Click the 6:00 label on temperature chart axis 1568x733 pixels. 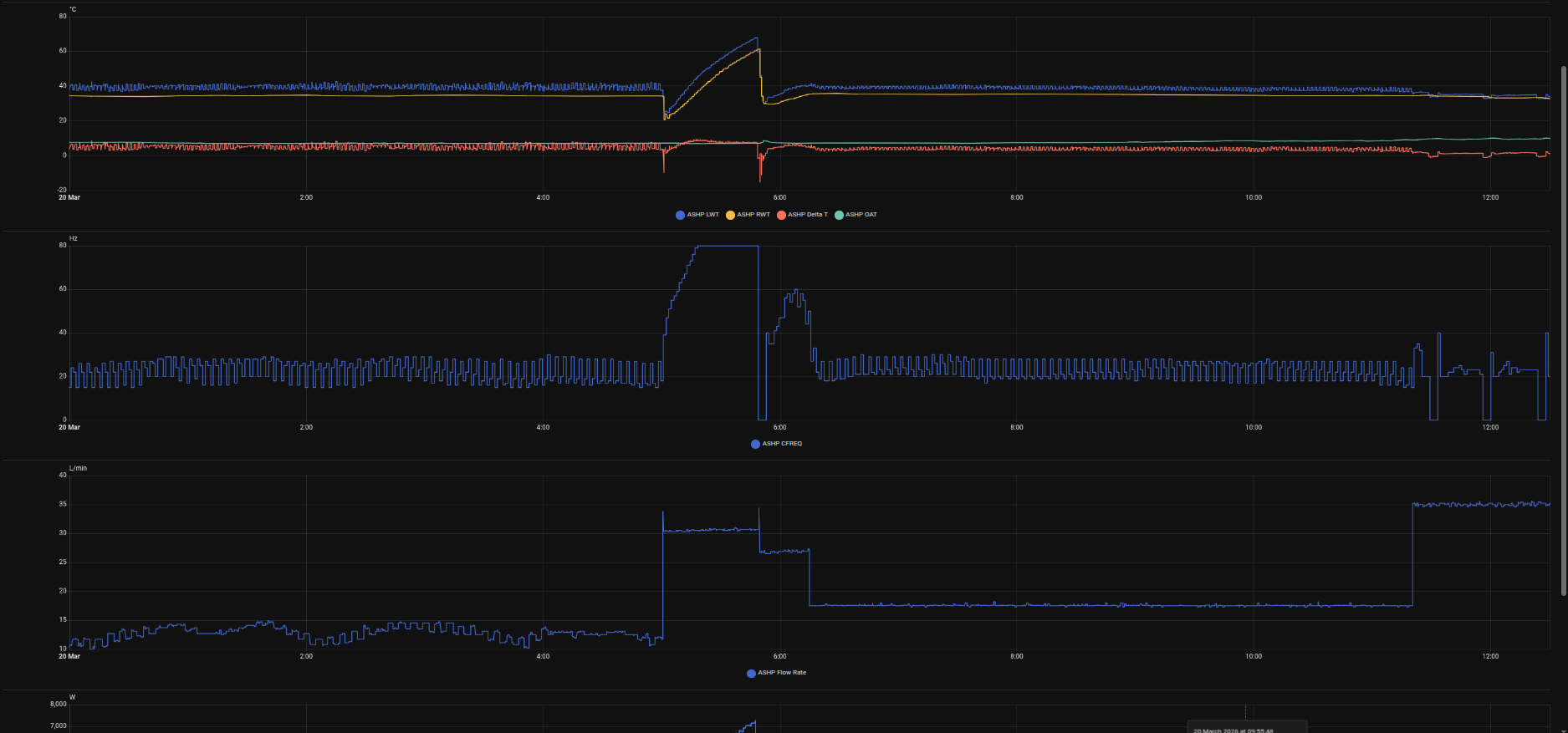tap(779, 198)
